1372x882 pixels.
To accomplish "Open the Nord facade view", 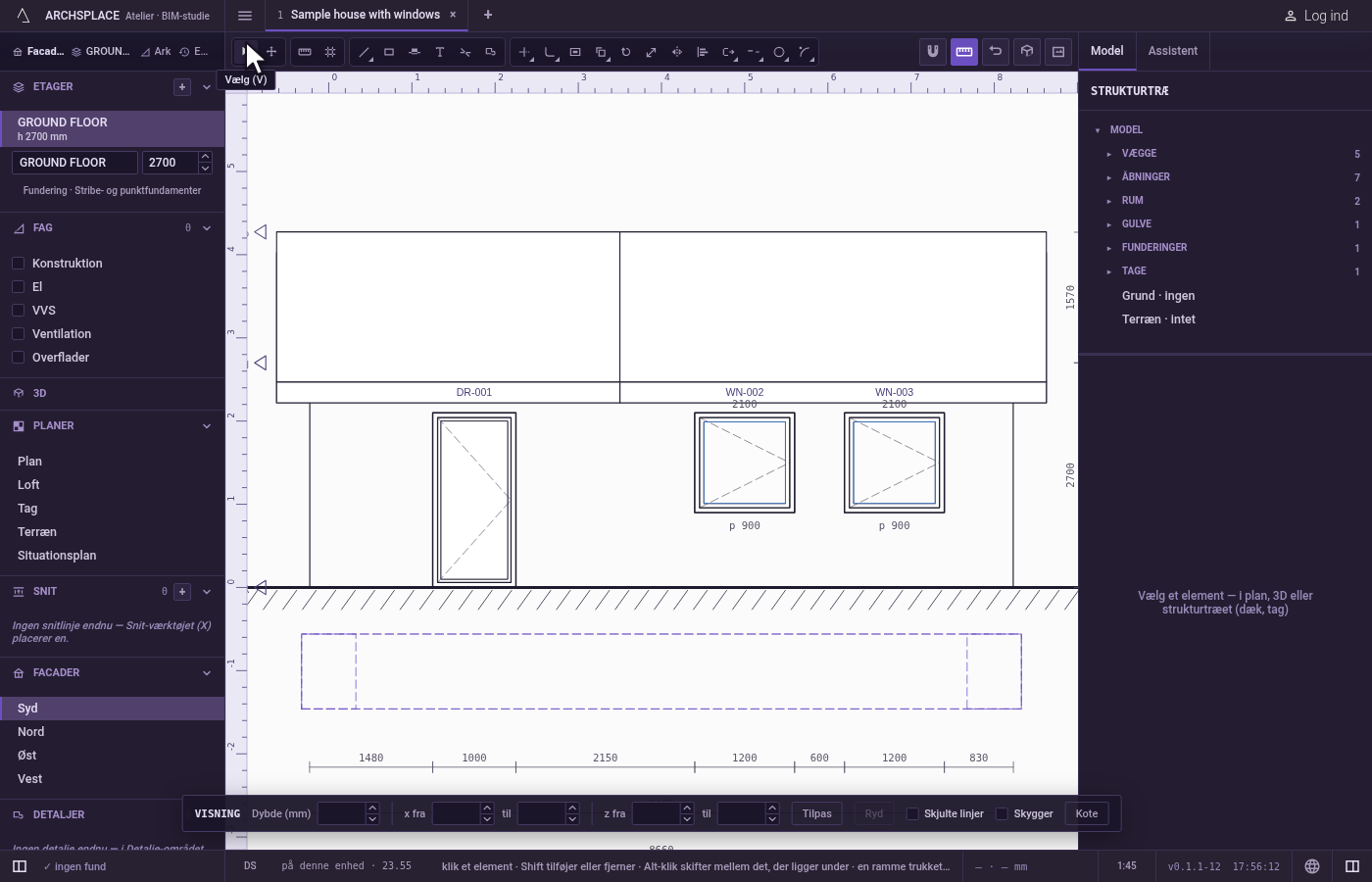I will 113,732.
